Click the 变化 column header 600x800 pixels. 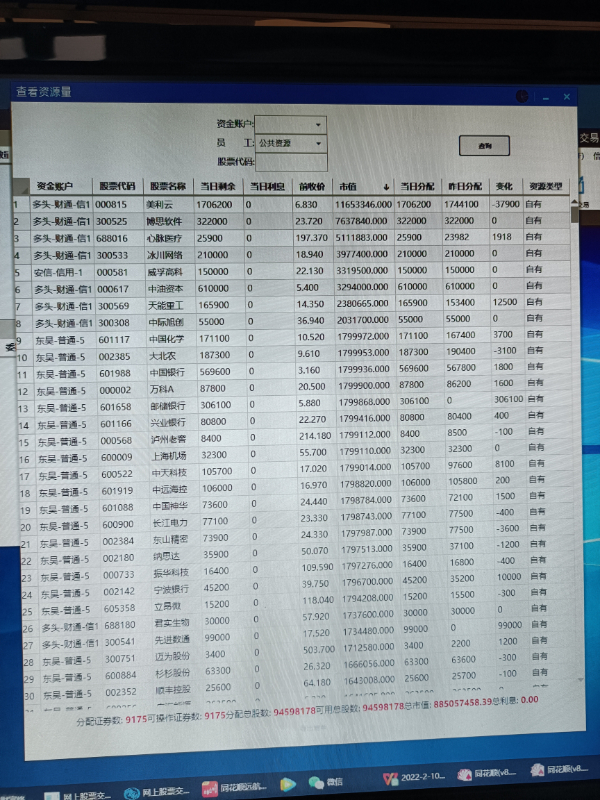click(x=505, y=186)
